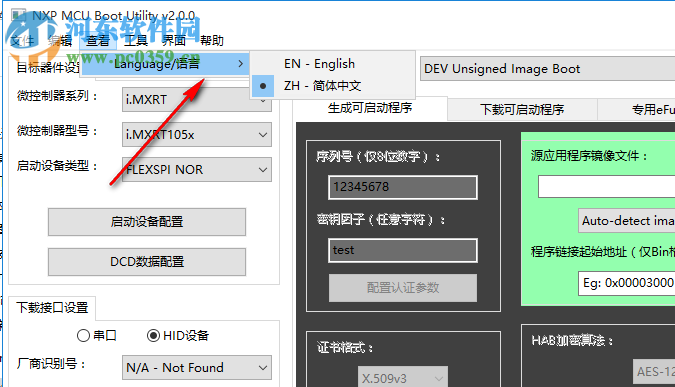Click the 源应用程序镜像文件 path field

[x=607, y=187]
